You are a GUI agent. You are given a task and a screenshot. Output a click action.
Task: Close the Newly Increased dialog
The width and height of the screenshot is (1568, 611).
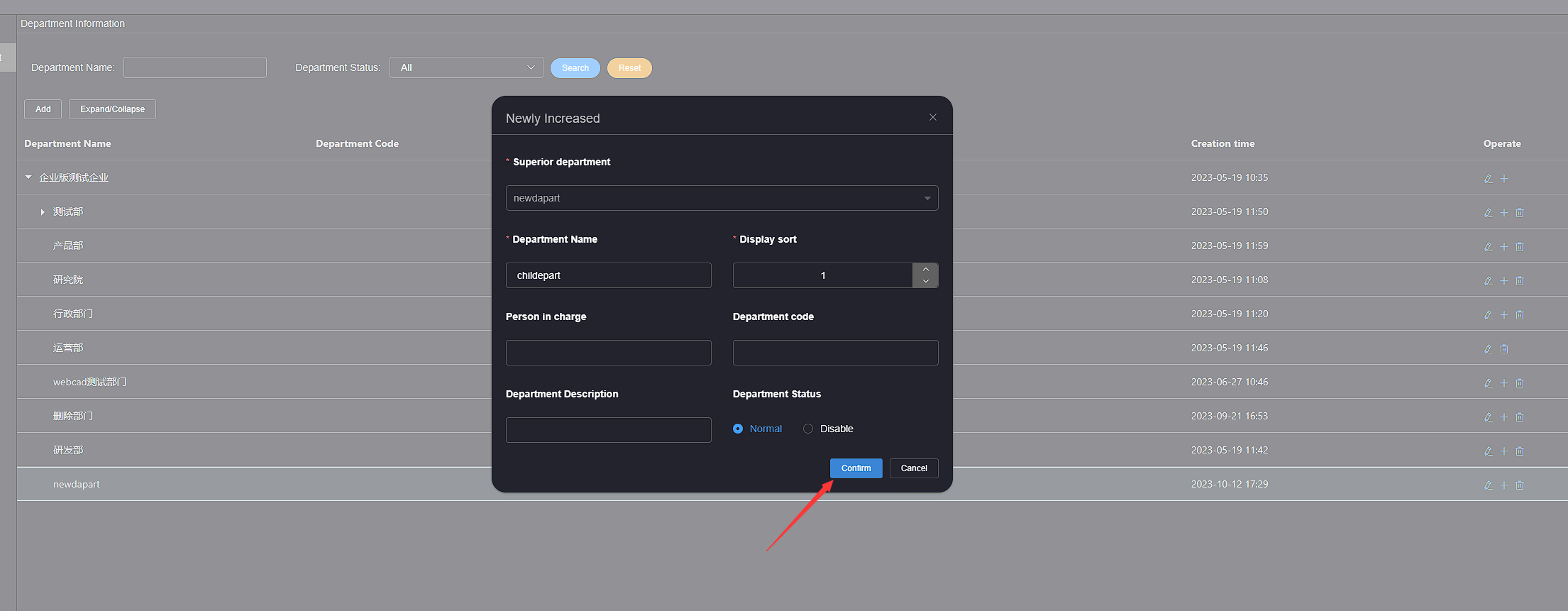tap(933, 117)
